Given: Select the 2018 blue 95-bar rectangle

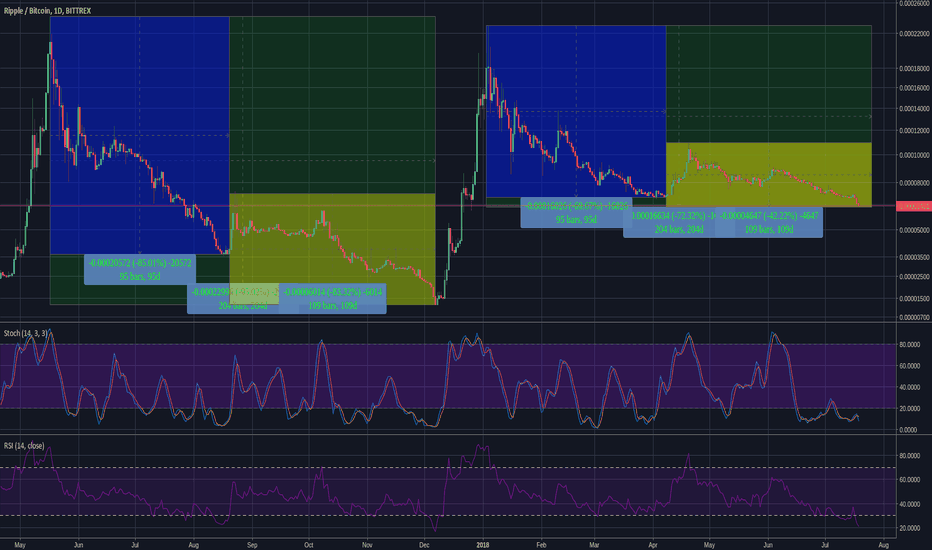Looking at the screenshot, I should 576,111.
